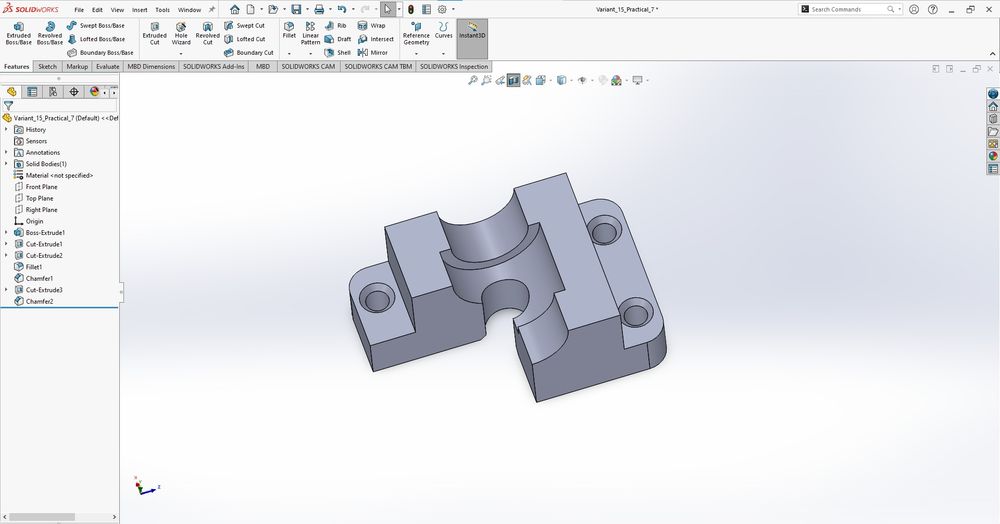The image size is (1000, 524).
Task: Select the Shell tool
Action: (x=338, y=52)
